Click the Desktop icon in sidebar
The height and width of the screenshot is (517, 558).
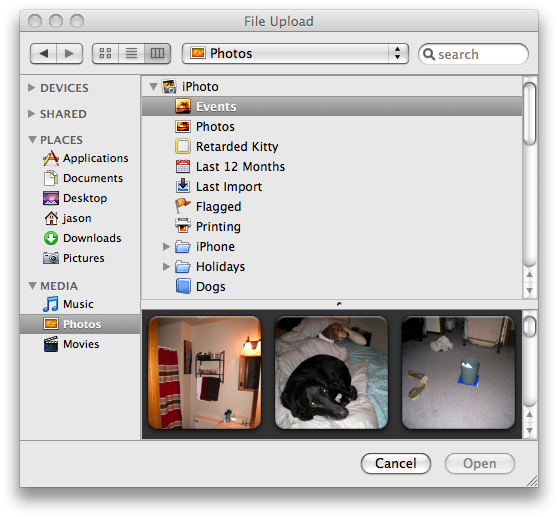pos(51,198)
